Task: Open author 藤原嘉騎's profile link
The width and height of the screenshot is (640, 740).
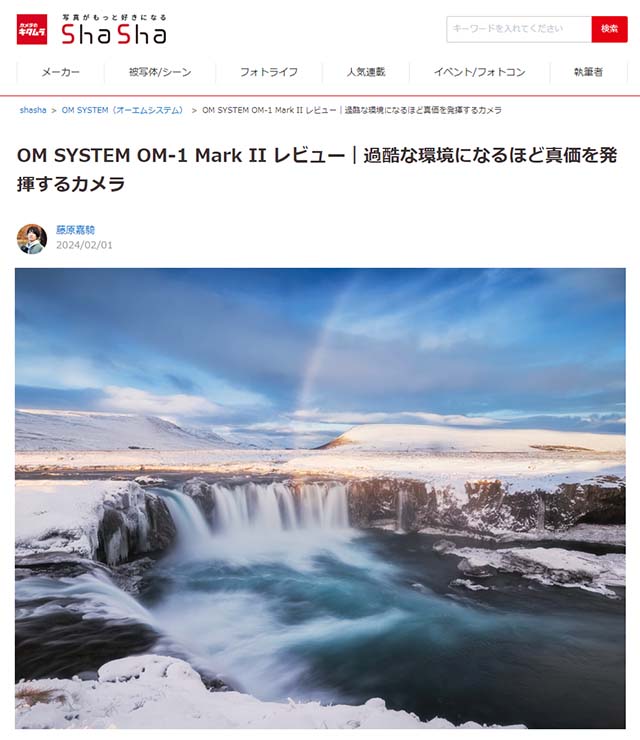Action: [76, 230]
